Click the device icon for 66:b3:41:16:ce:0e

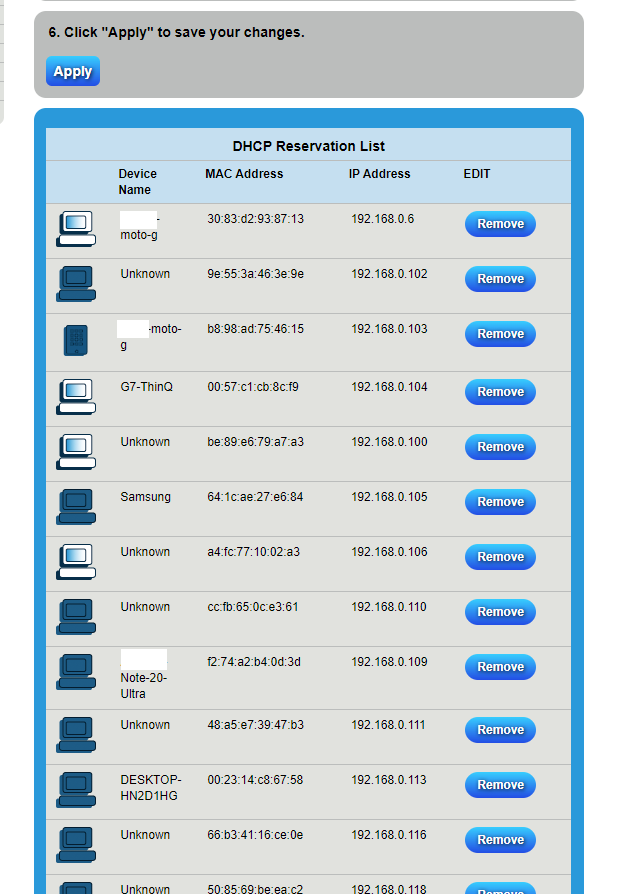tap(76, 844)
